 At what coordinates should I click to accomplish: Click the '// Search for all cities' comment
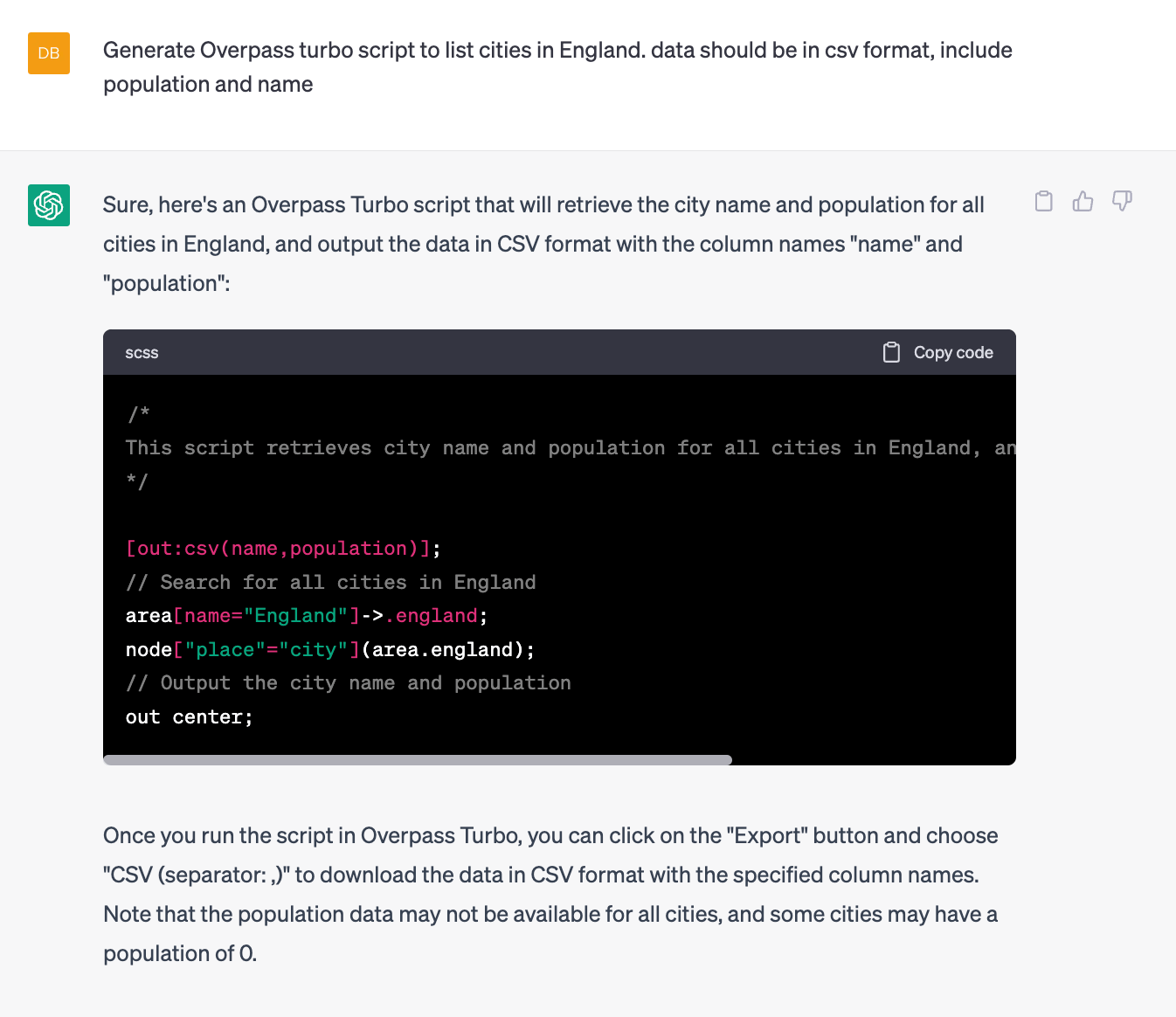330,583
